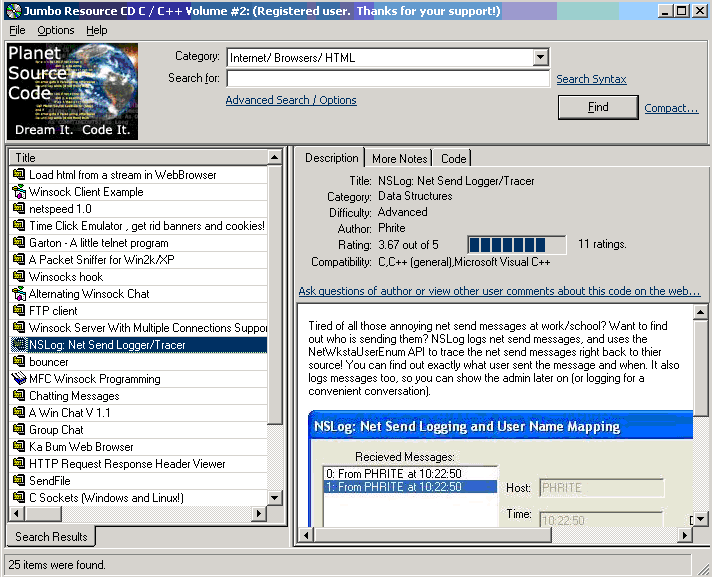Click the Find button
The image size is (712, 577).
point(598,107)
